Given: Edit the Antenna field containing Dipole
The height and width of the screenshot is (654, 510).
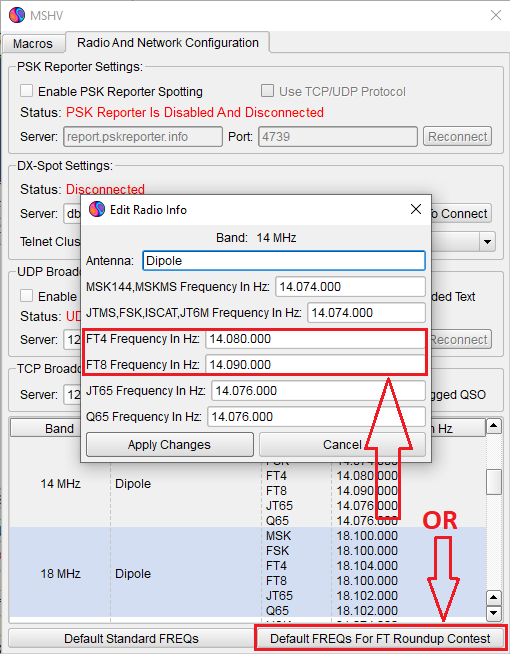Looking at the screenshot, I should tap(284, 261).
